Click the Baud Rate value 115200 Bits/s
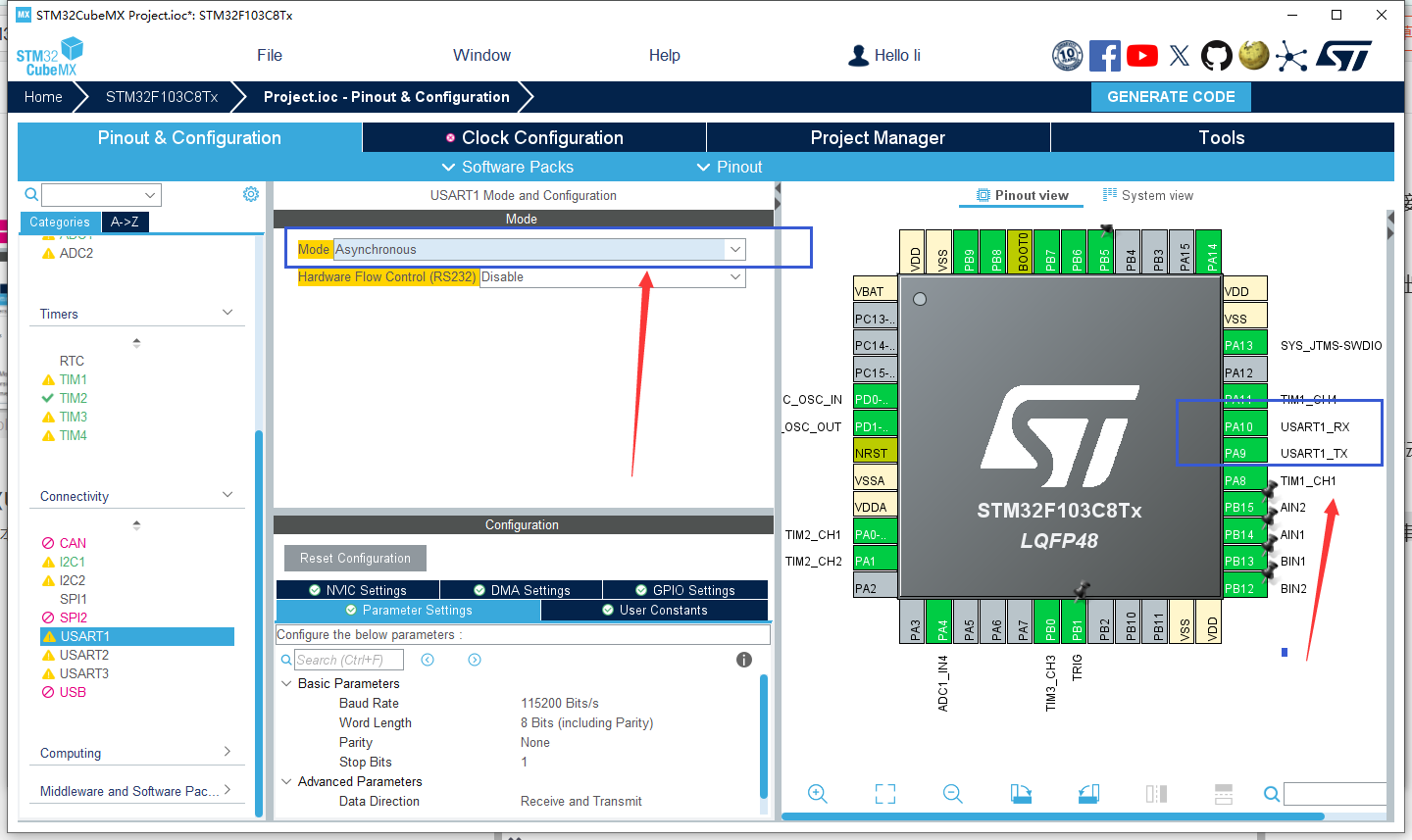 (x=560, y=703)
